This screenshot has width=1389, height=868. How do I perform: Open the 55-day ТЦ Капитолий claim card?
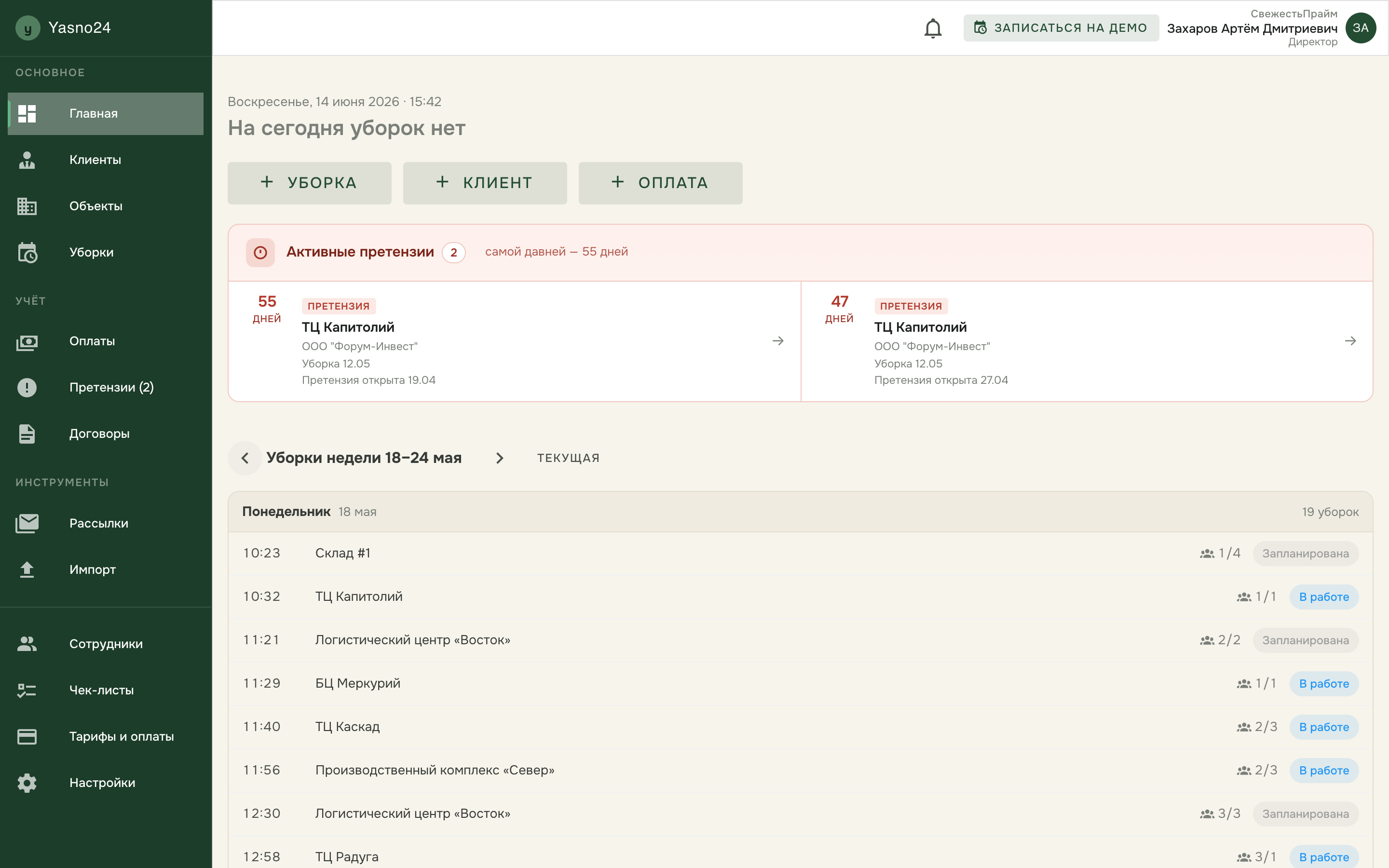[514, 341]
